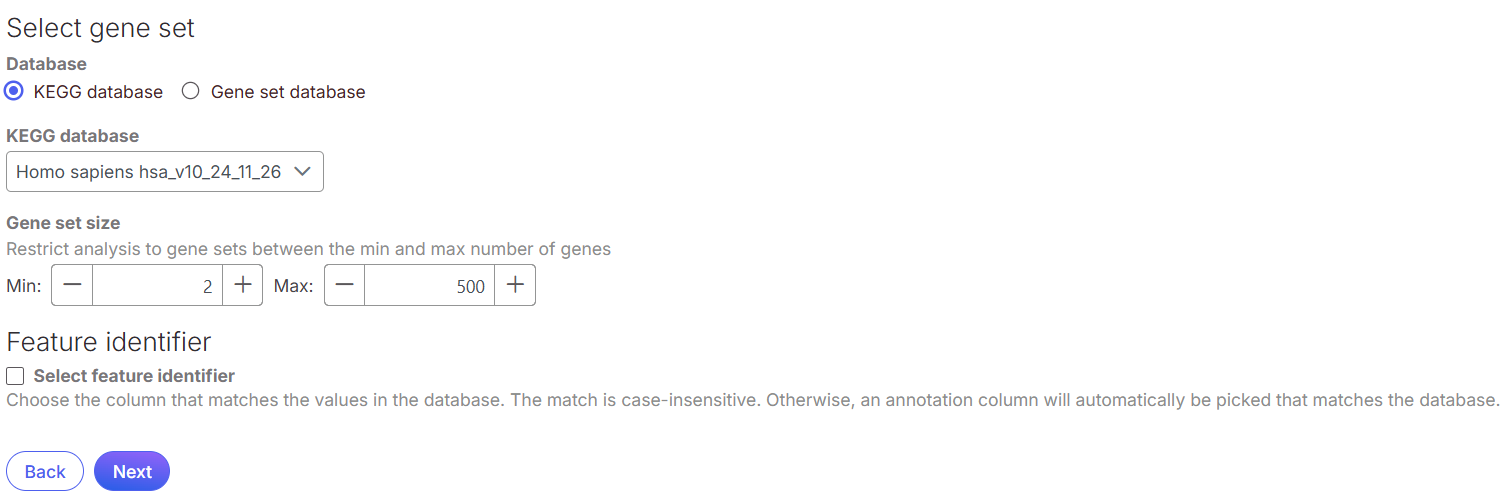Click the chevron arrow on the KEGG dropdown
This screenshot has height=497, width=1507.
click(x=302, y=172)
